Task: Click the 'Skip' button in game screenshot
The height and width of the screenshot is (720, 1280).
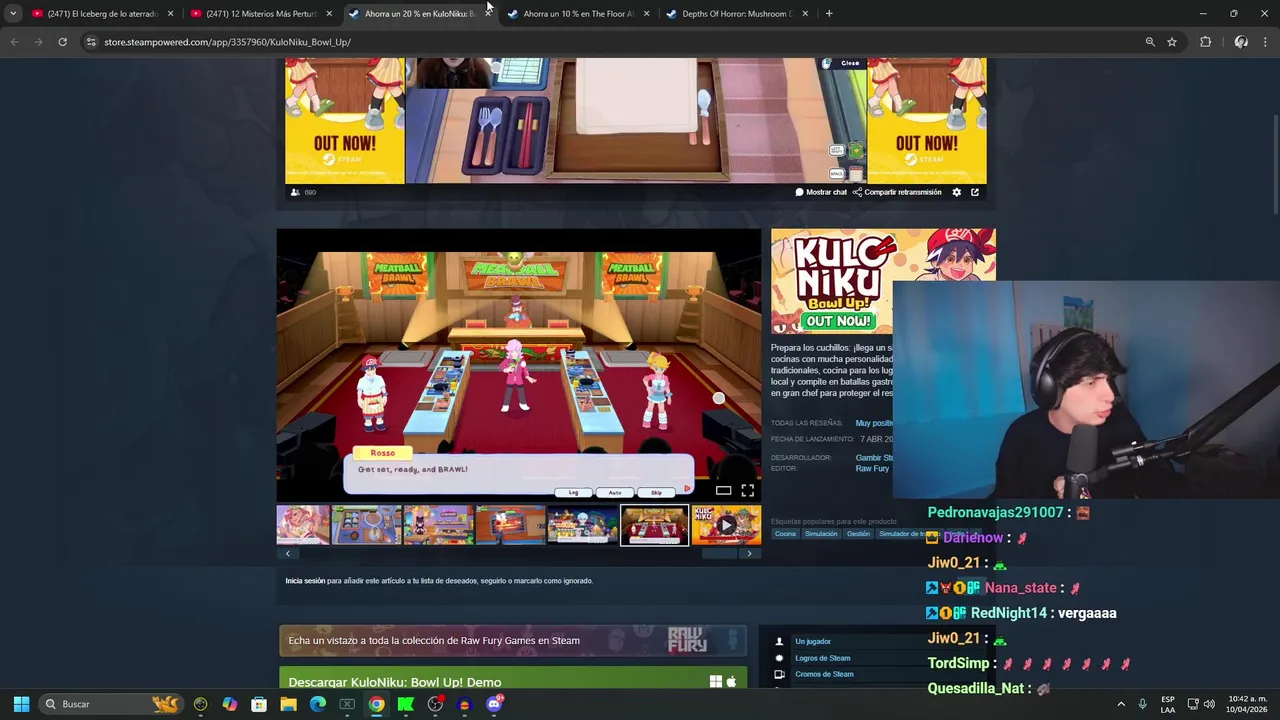Action: tap(656, 492)
